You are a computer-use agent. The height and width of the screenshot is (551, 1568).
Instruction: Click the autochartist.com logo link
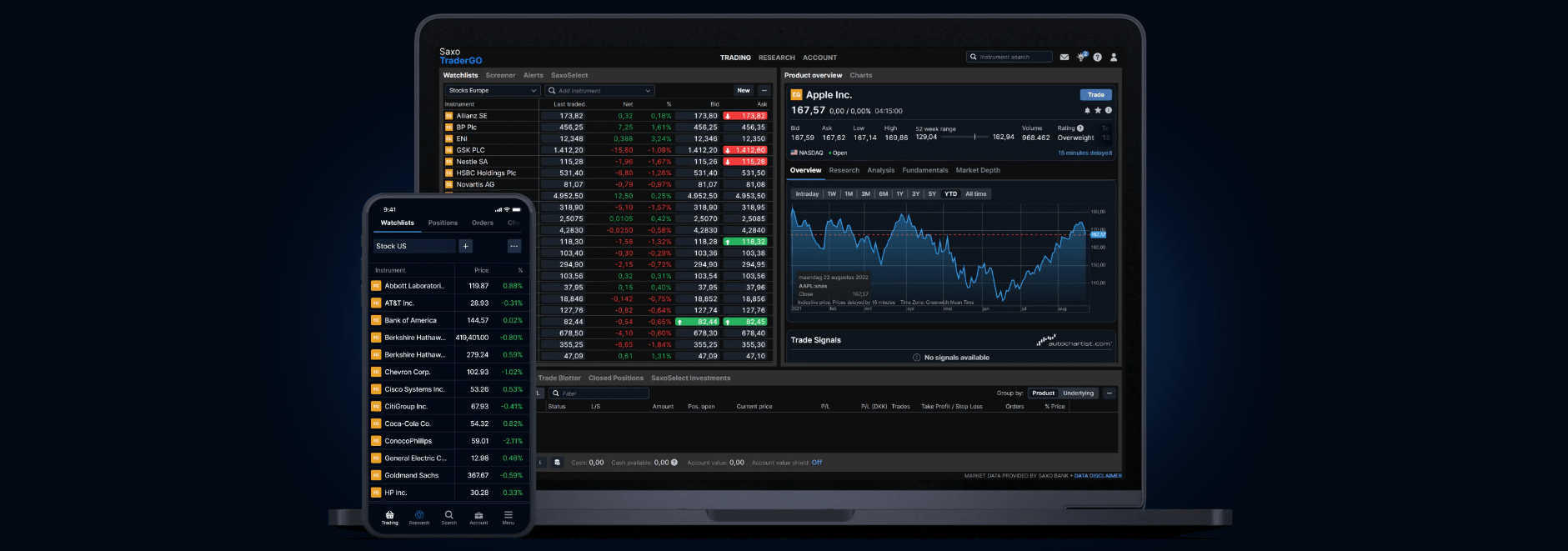(x=1075, y=342)
